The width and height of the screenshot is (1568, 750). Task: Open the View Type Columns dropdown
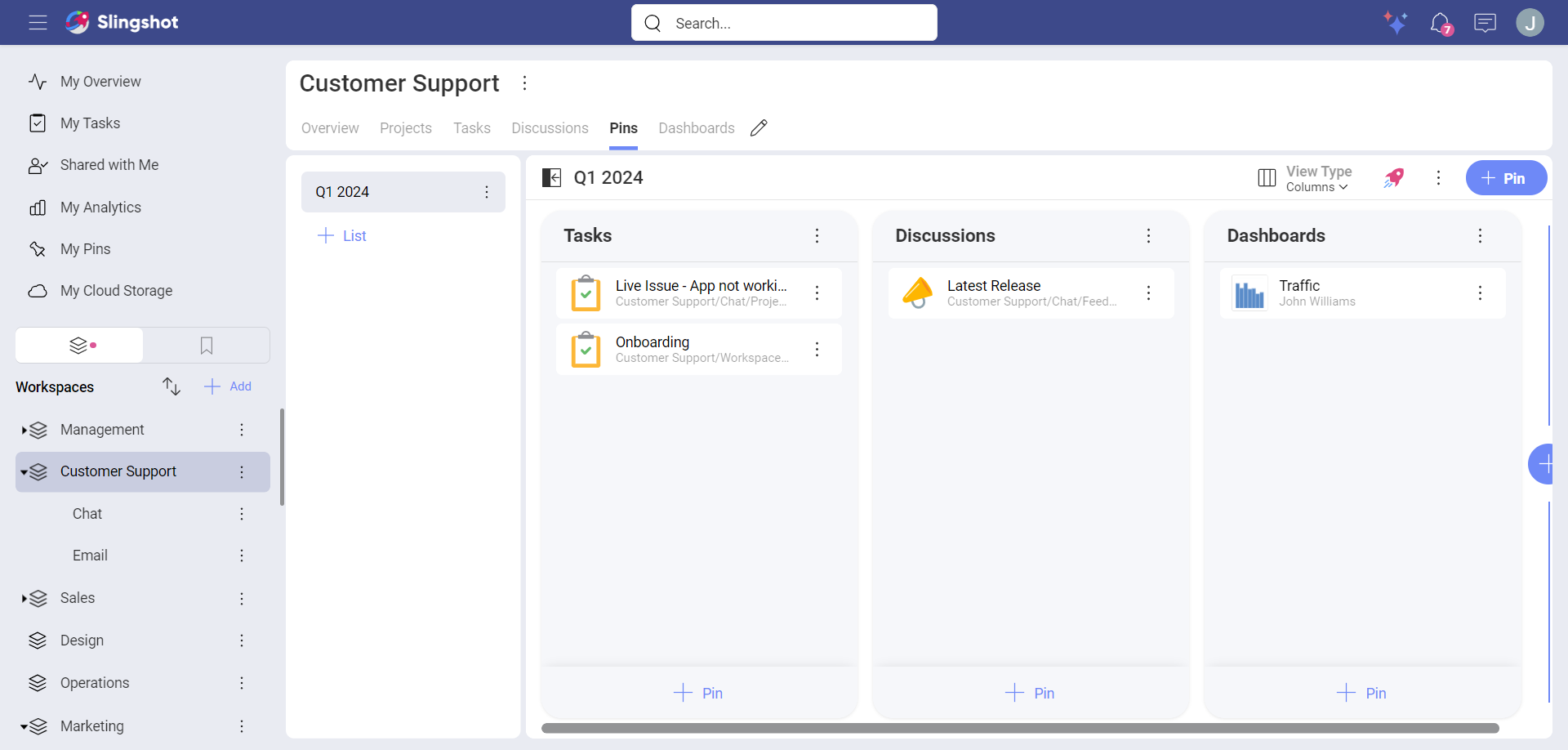click(x=1316, y=178)
